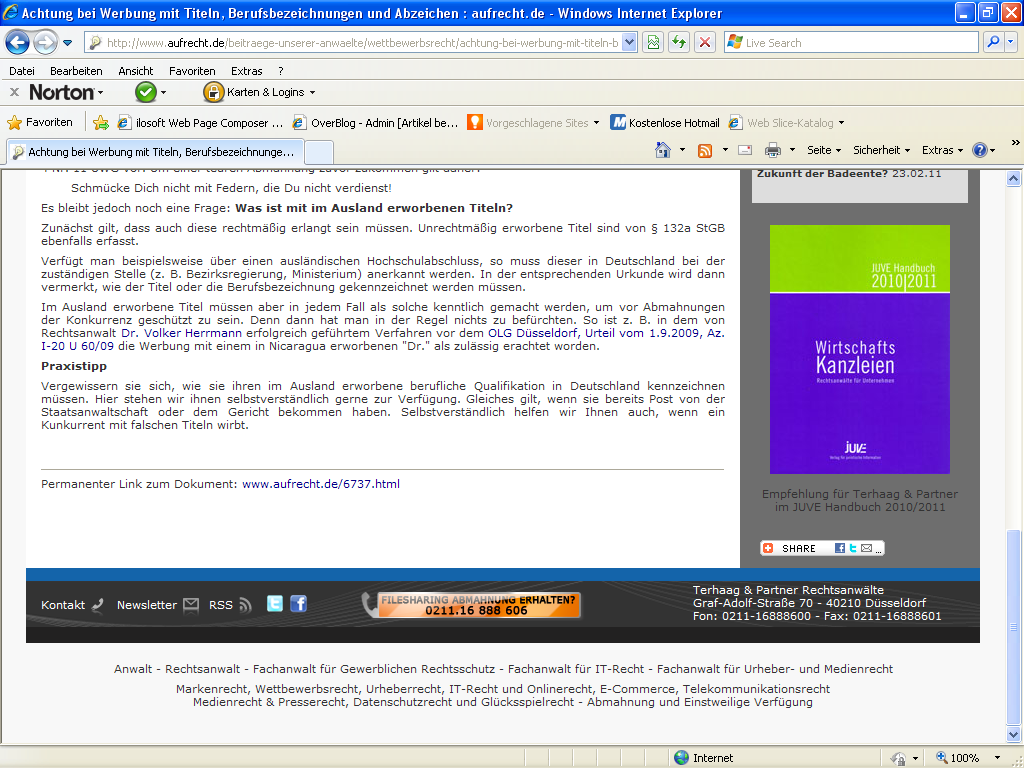Toggle the Compatibility View icon
Screen dimensions: 1024x768
(x=653, y=43)
